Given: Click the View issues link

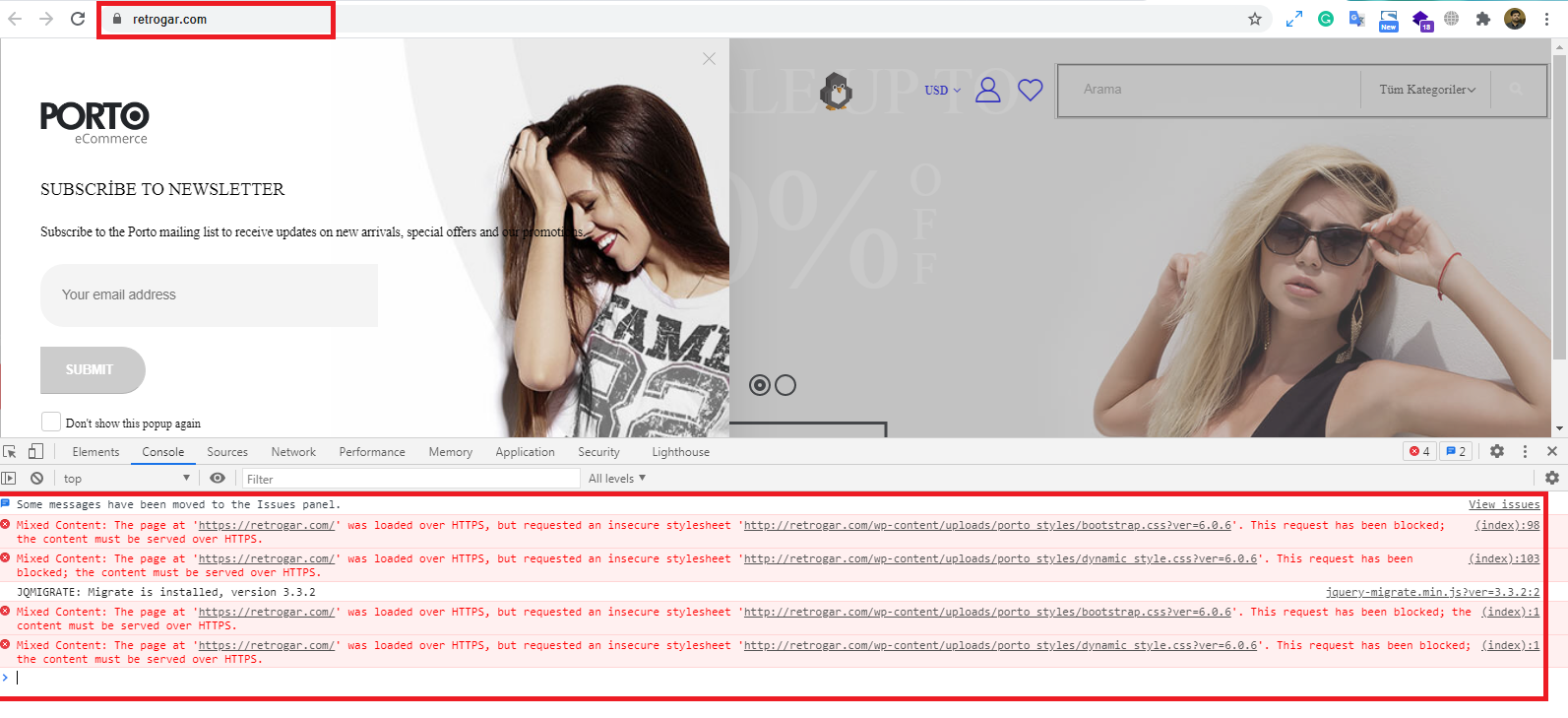Looking at the screenshot, I should (x=1504, y=504).
